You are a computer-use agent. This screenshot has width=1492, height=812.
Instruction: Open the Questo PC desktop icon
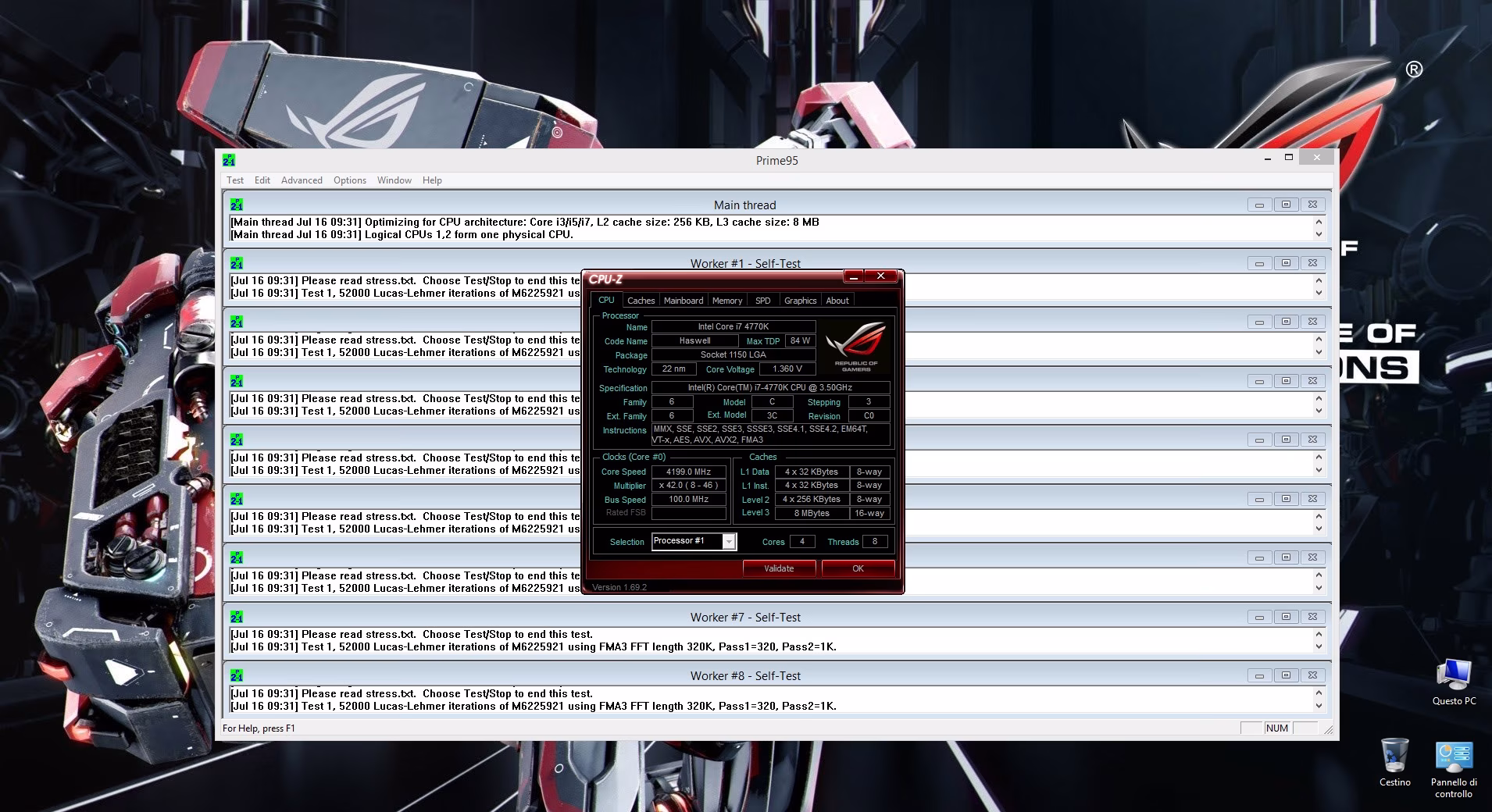coord(1454,682)
